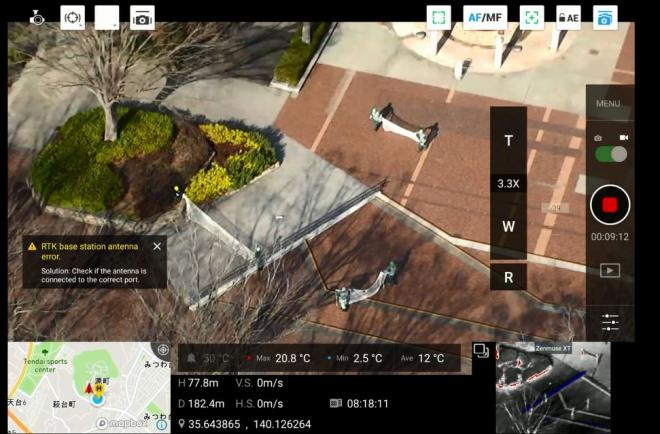The height and width of the screenshot is (434, 660).
Task: Open the camera capture icon in top bar
Action: [142, 17]
